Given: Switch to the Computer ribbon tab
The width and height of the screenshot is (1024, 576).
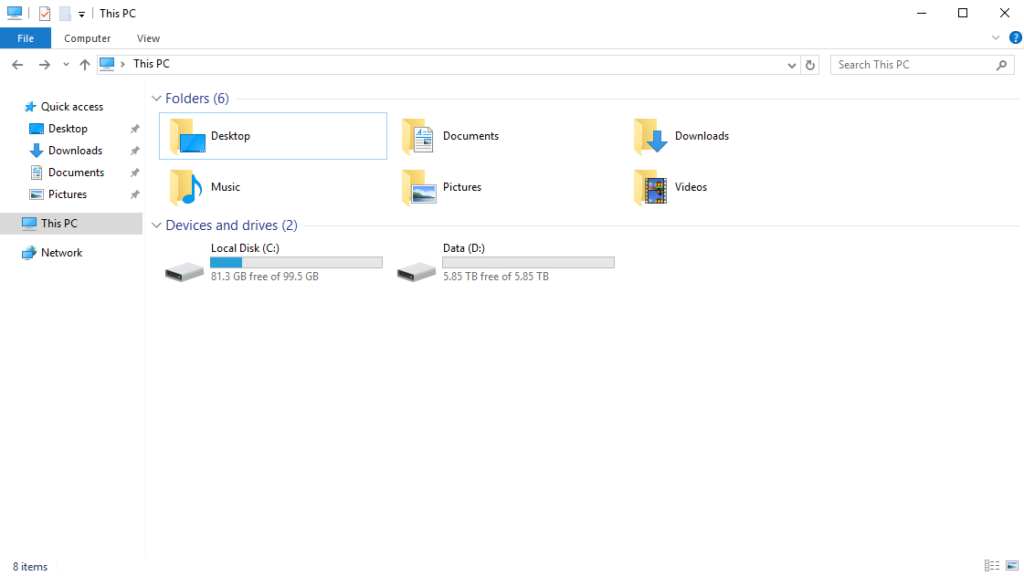Looking at the screenshot, I should 87,39.
